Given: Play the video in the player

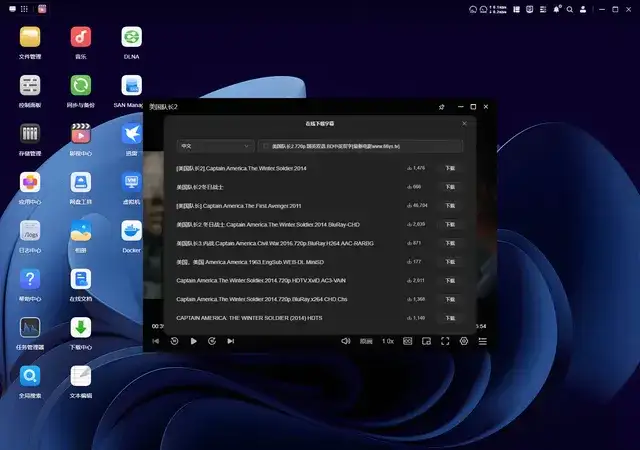Looking at the screenshot, I should (x=193, y=341).
